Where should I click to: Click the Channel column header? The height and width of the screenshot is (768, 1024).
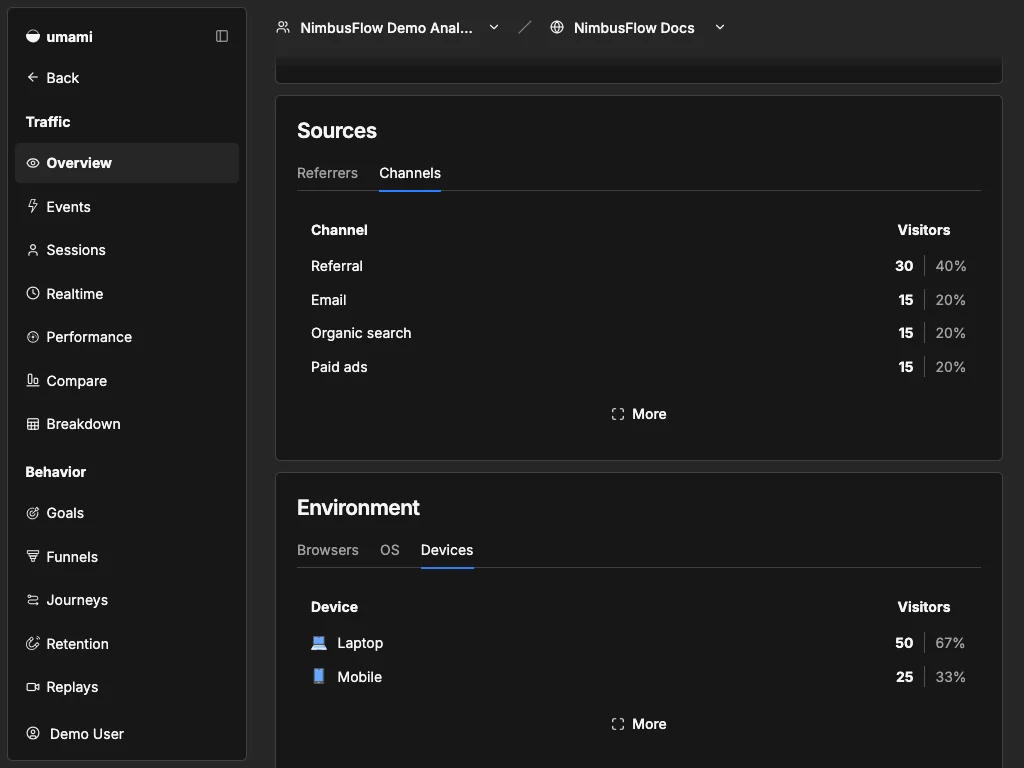[x=339, y=230]
